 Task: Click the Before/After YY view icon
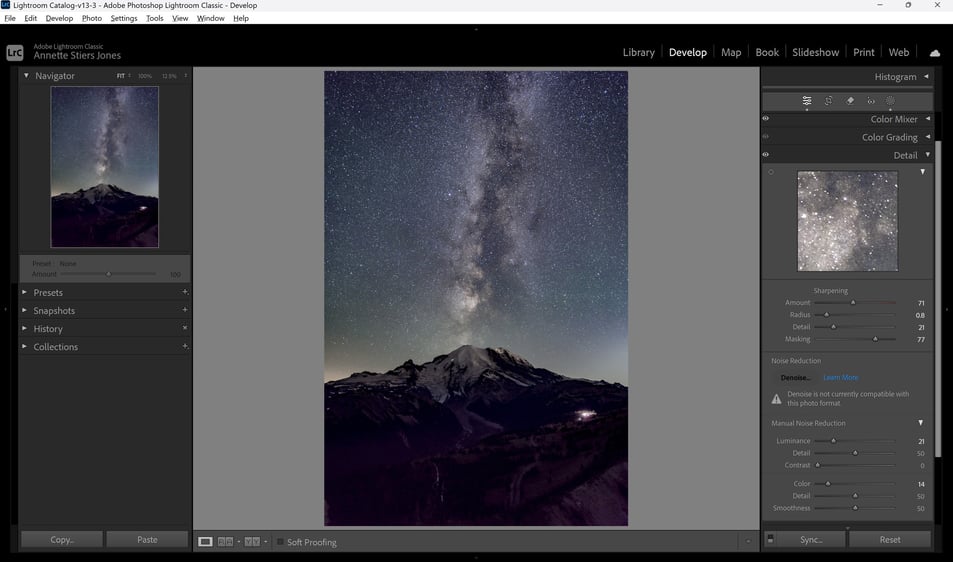[x=252, y=541]
